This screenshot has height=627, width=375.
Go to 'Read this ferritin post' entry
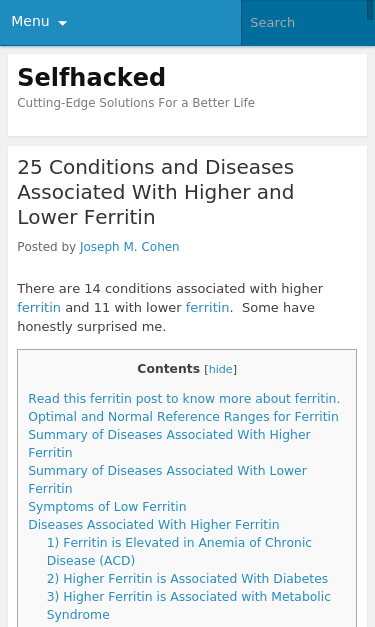click(184, 399)
